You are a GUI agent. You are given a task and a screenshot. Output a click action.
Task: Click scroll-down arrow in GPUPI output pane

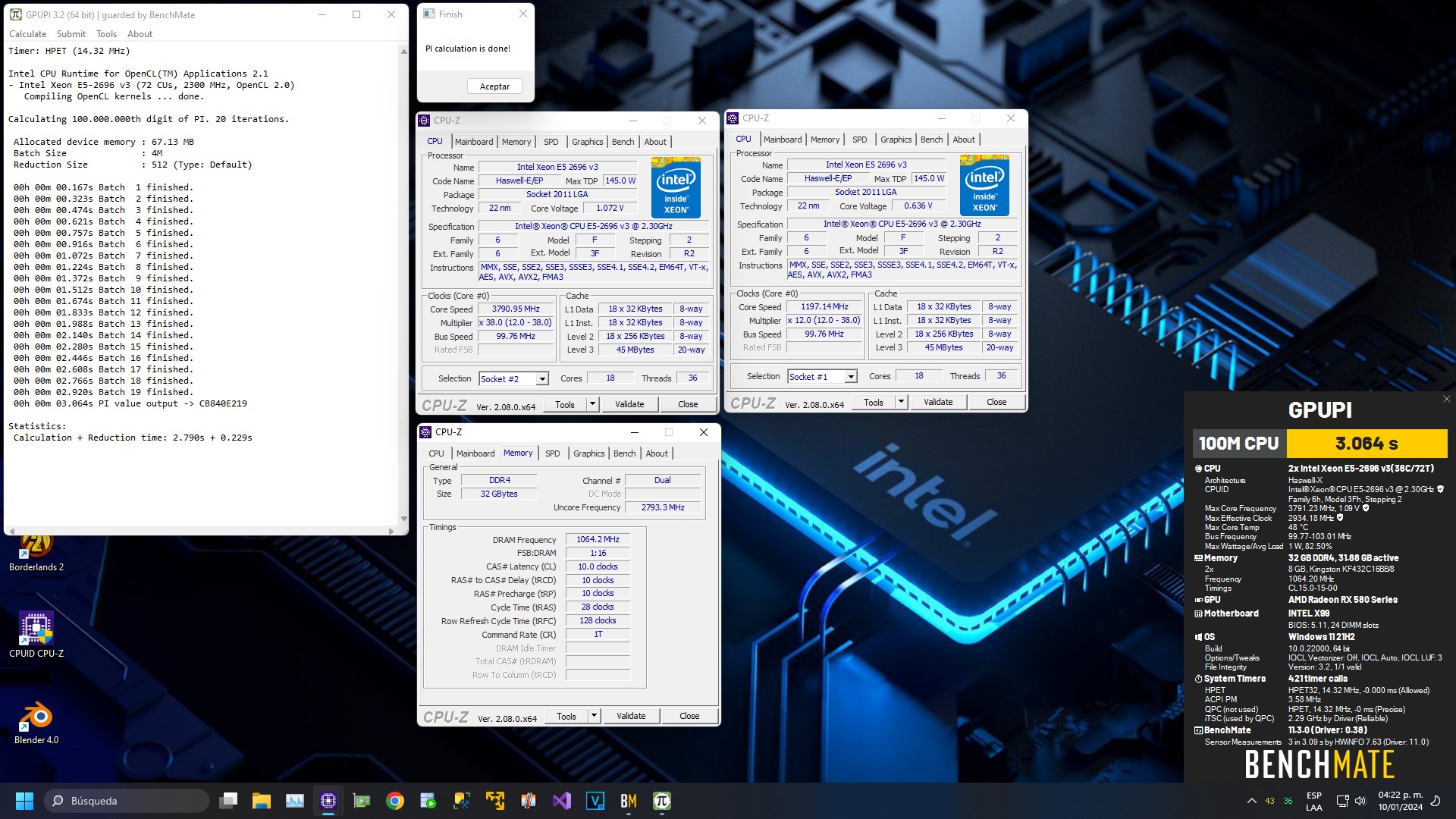pyautogui.click(x=403, y=519)
